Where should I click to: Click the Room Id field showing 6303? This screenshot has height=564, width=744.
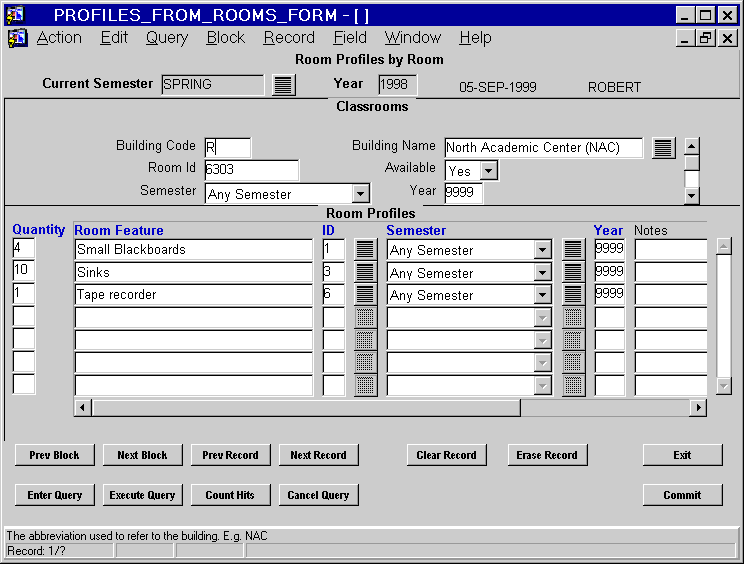pos(251,170)
